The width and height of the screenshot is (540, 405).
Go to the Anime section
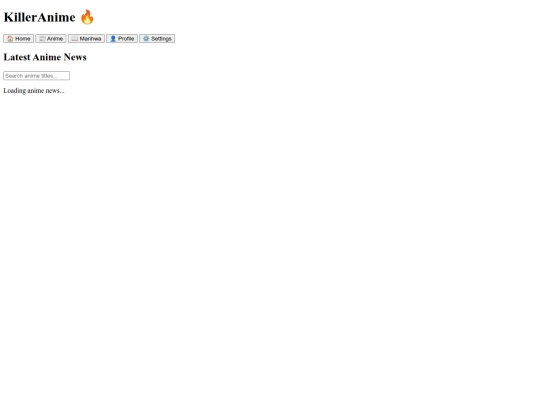[51, 39]
